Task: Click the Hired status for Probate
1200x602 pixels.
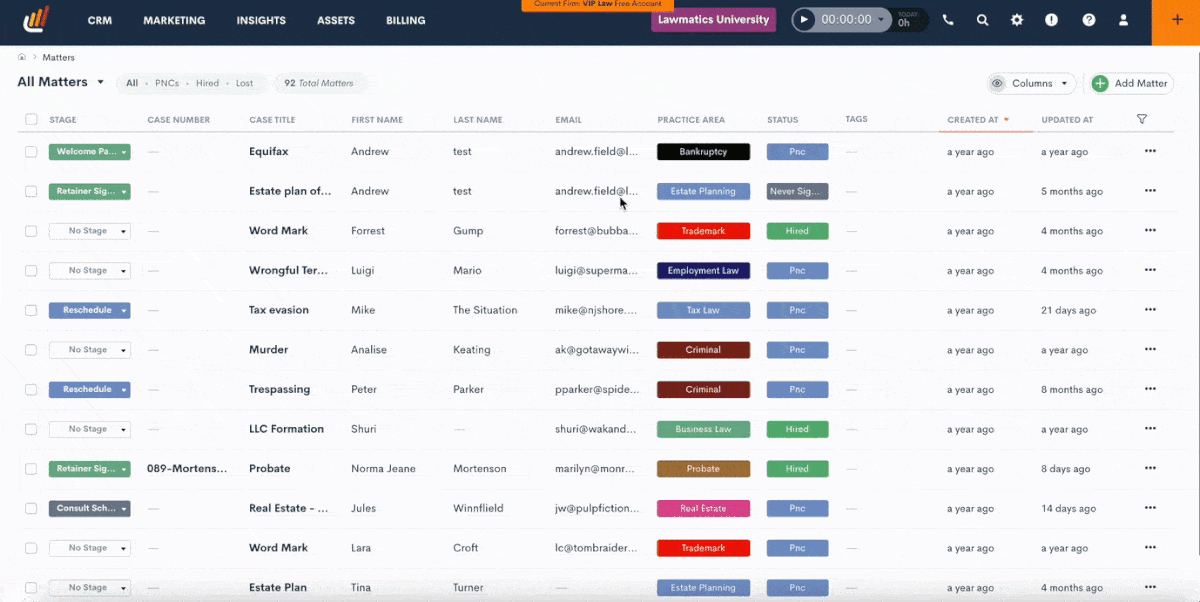Action: (797, 469)
